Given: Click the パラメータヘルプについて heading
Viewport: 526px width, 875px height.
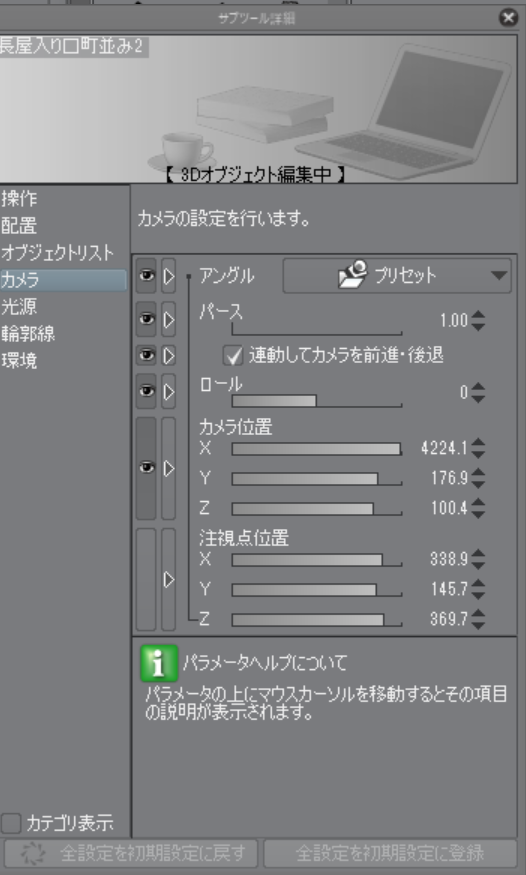Looking at the screenshot, I should [265, 663].
